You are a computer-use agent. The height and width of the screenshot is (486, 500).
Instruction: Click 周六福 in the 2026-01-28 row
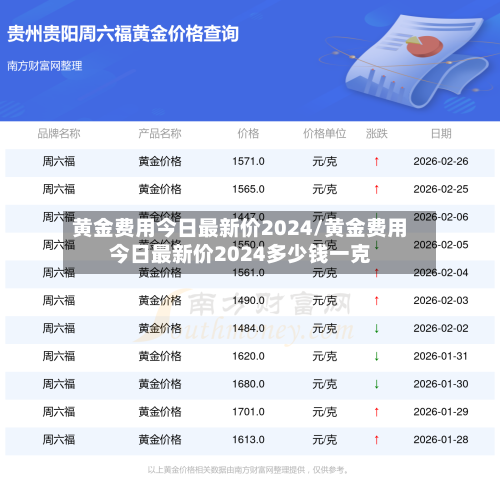tap(59, 440)
